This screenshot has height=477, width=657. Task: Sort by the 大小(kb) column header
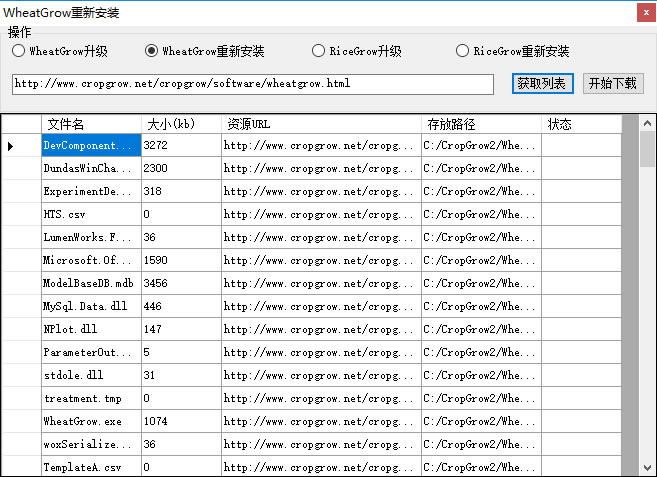[181, 124]
